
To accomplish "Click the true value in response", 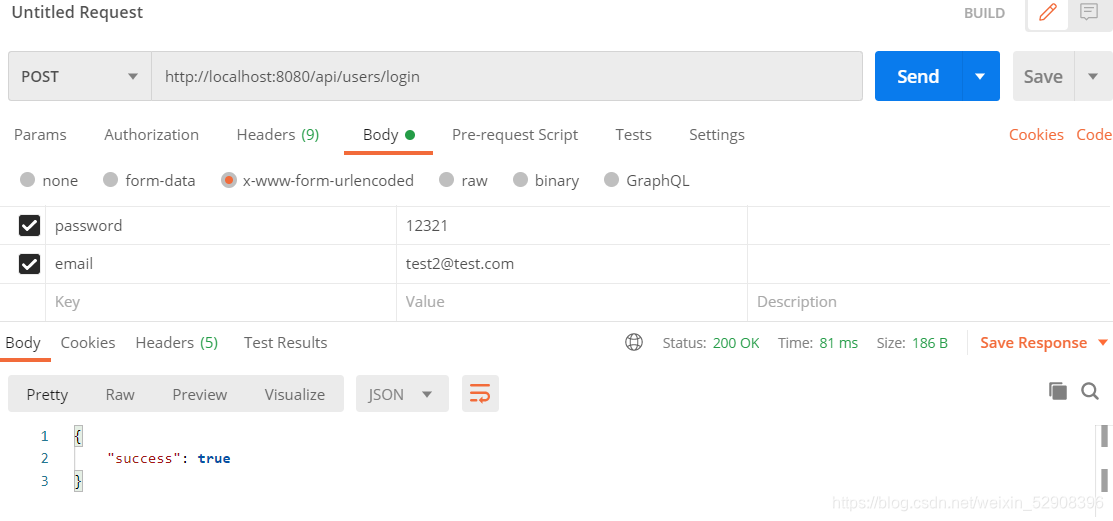I will 214,459.
